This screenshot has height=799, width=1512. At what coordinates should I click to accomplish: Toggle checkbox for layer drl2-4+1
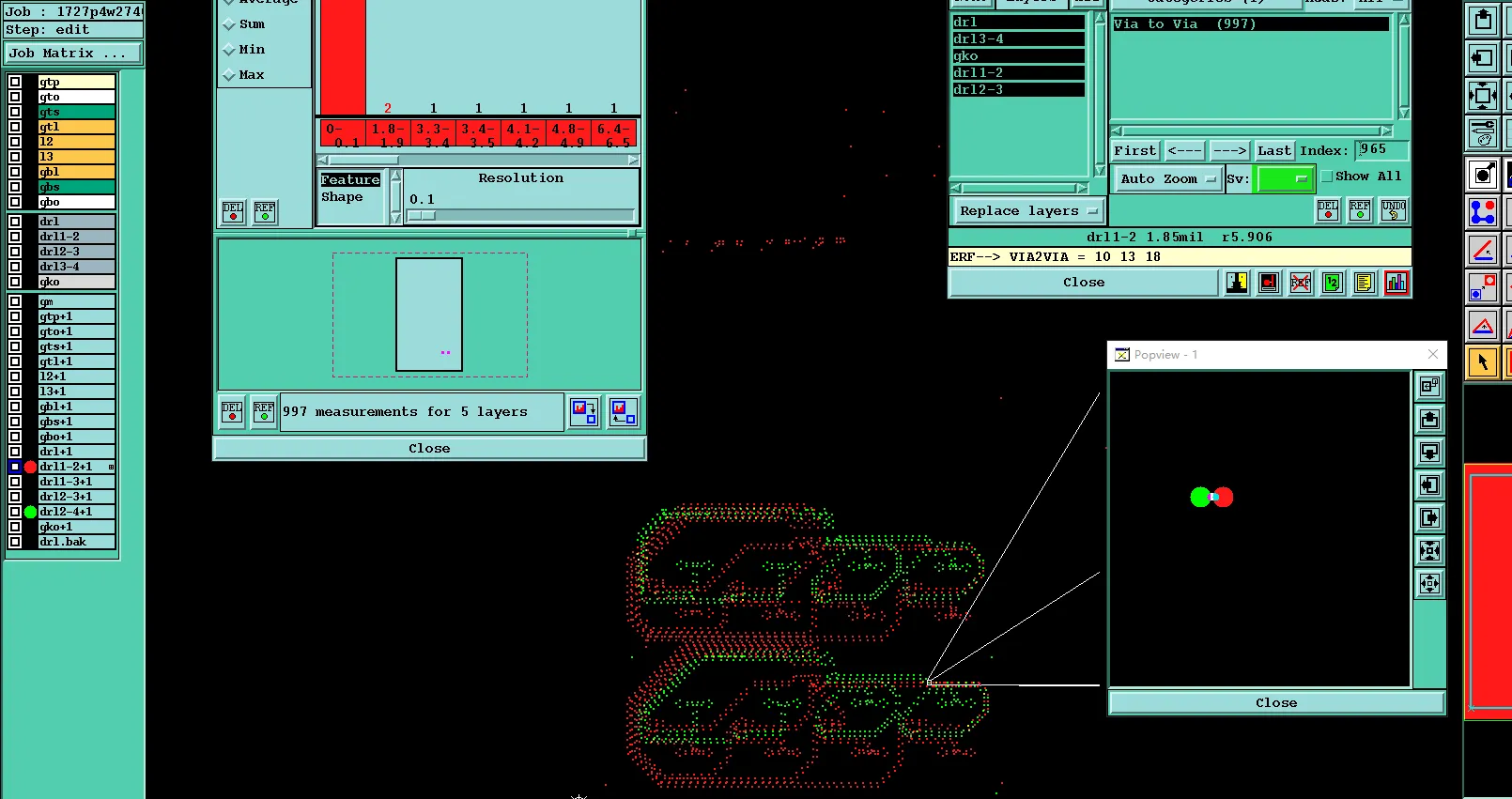15,512
